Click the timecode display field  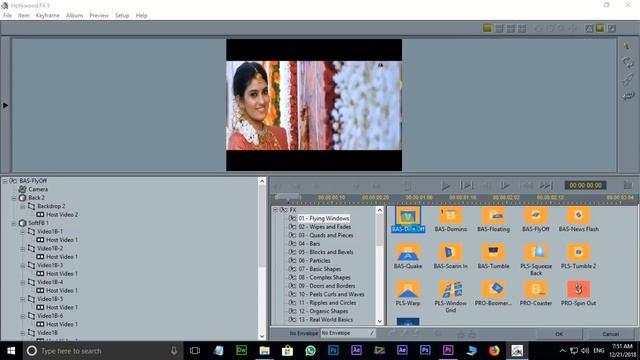pos(585,185)
